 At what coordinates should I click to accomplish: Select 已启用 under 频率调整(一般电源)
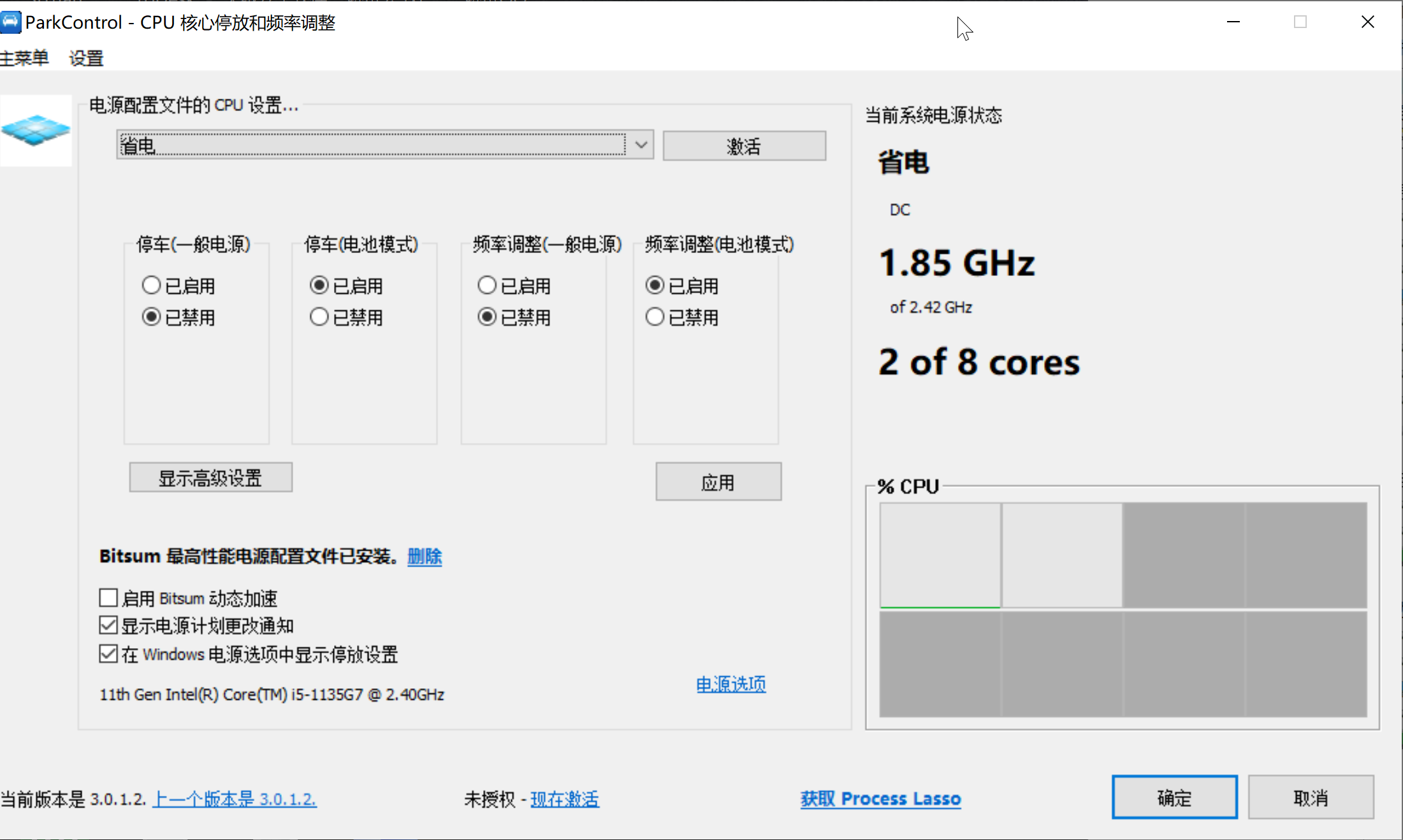click(x=487, y=285)
